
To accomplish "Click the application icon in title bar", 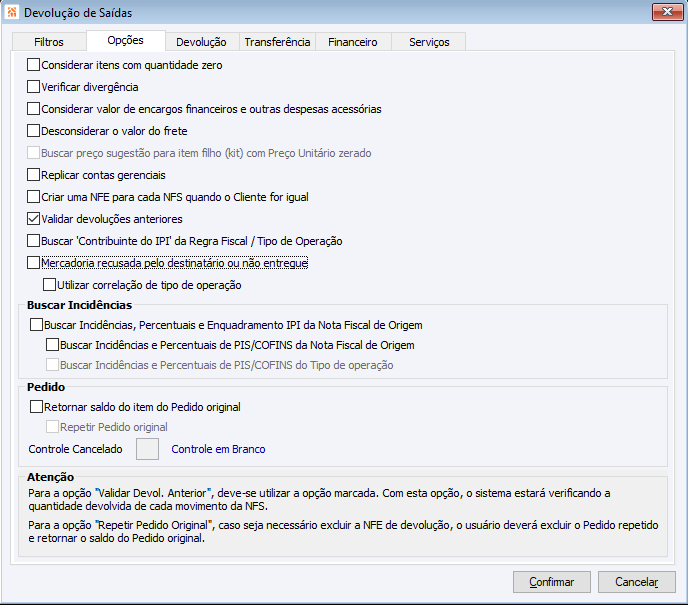I will 12,12.
